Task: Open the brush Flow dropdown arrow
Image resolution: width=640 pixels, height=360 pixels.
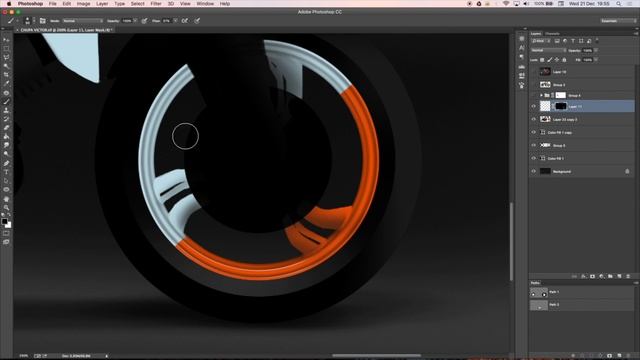Action: (x=175, y=20)
